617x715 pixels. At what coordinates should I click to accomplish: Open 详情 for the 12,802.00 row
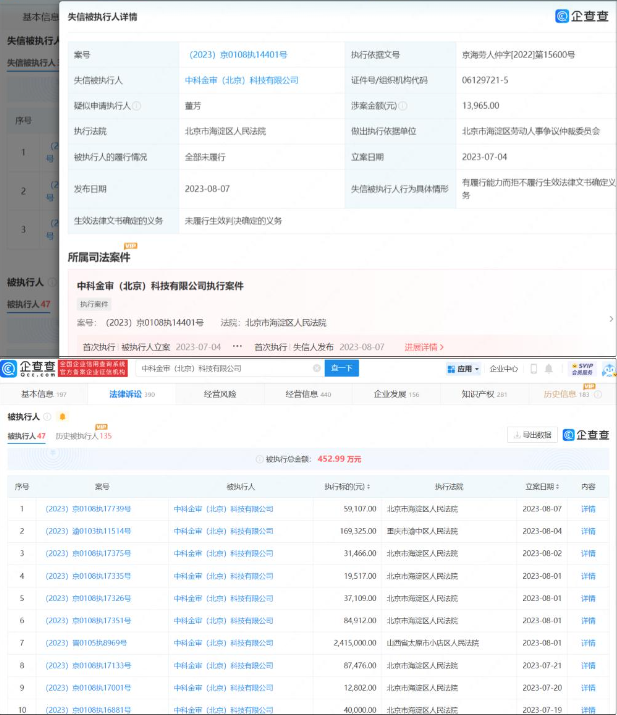(588, 688)
